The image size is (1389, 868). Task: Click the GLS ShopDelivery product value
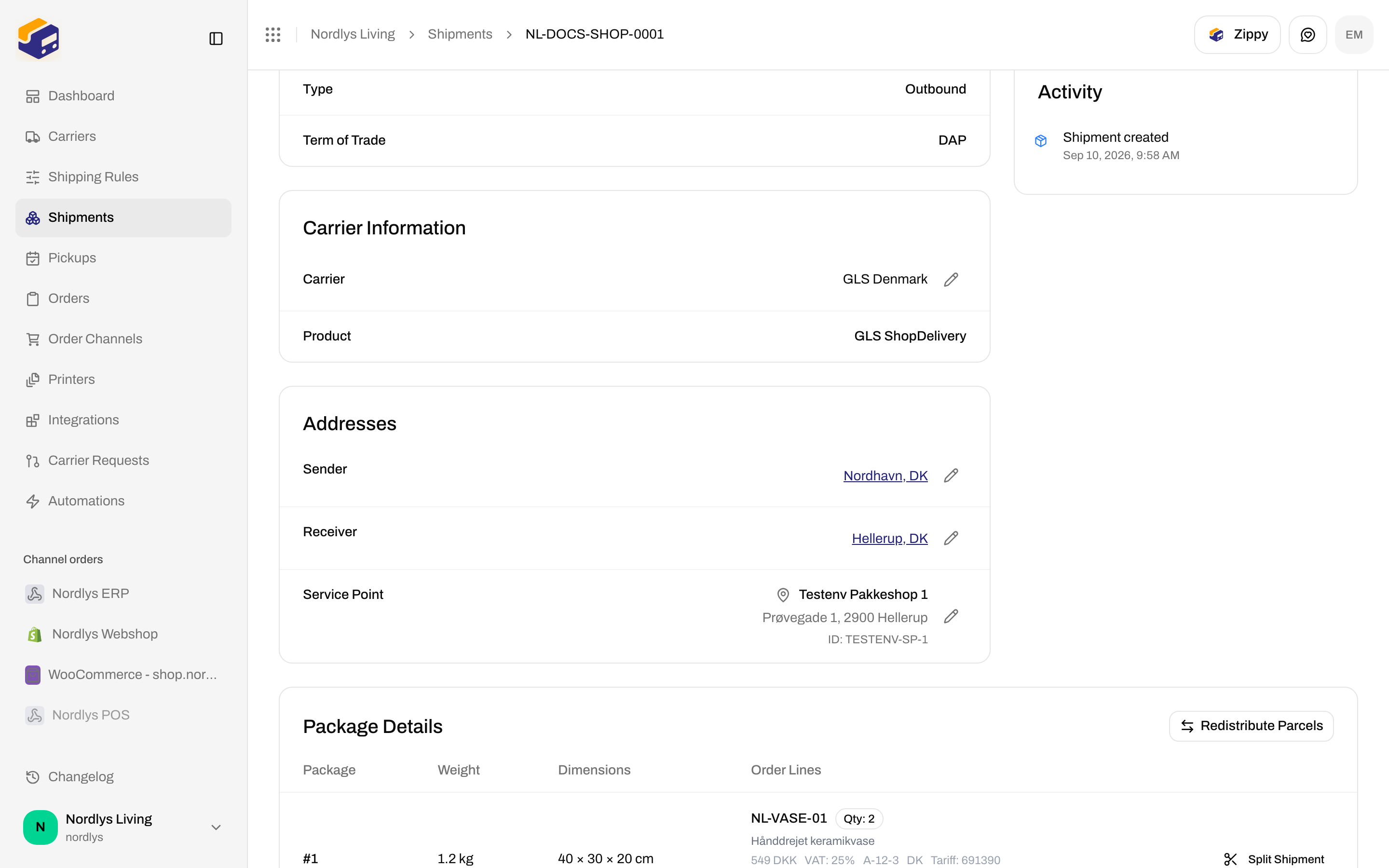tap(910, 336)
